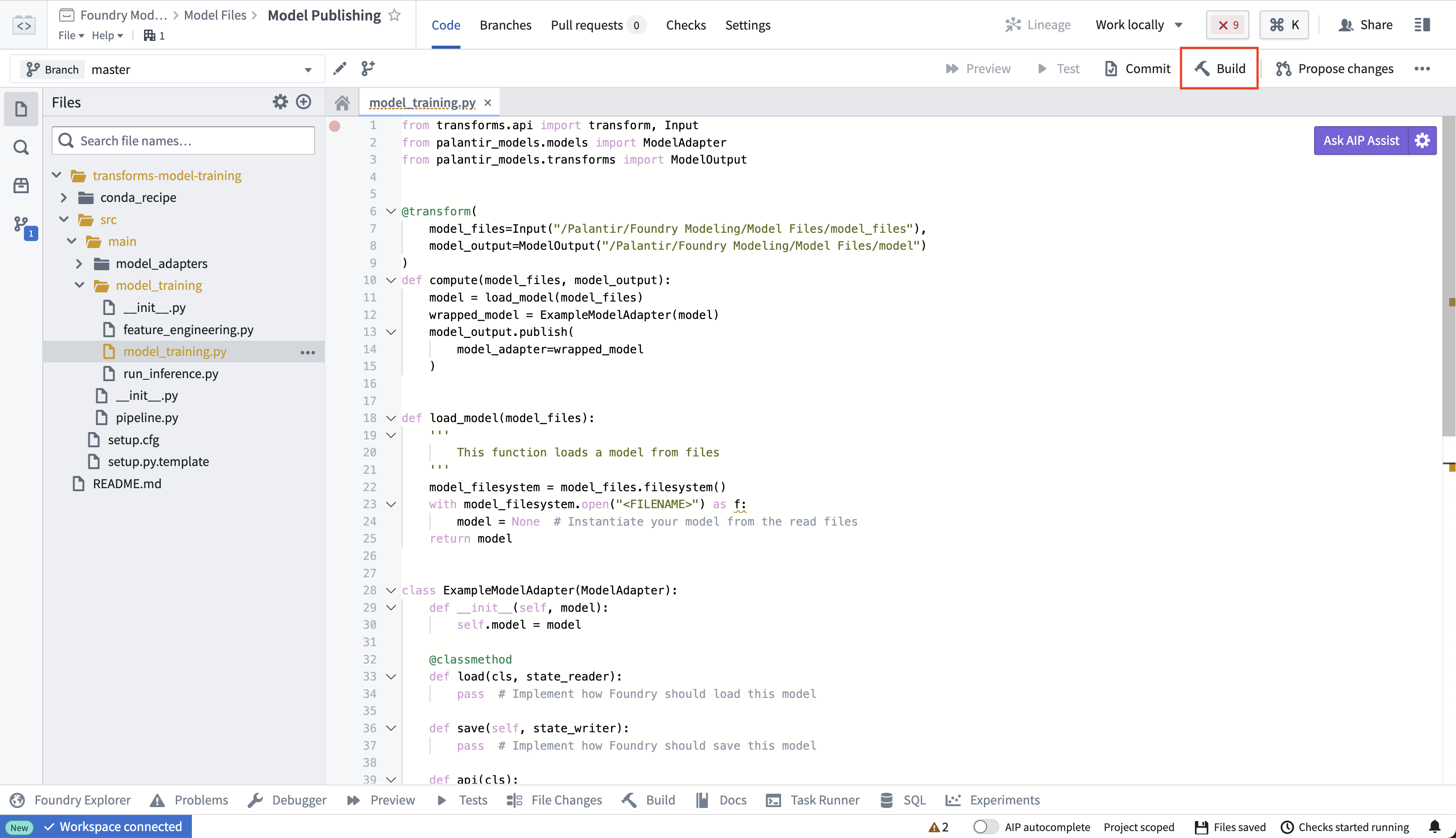The height and width of the screenshot is (838, 1456).
Task: Open the Work locally dropdown
Action: (1139, 25)
